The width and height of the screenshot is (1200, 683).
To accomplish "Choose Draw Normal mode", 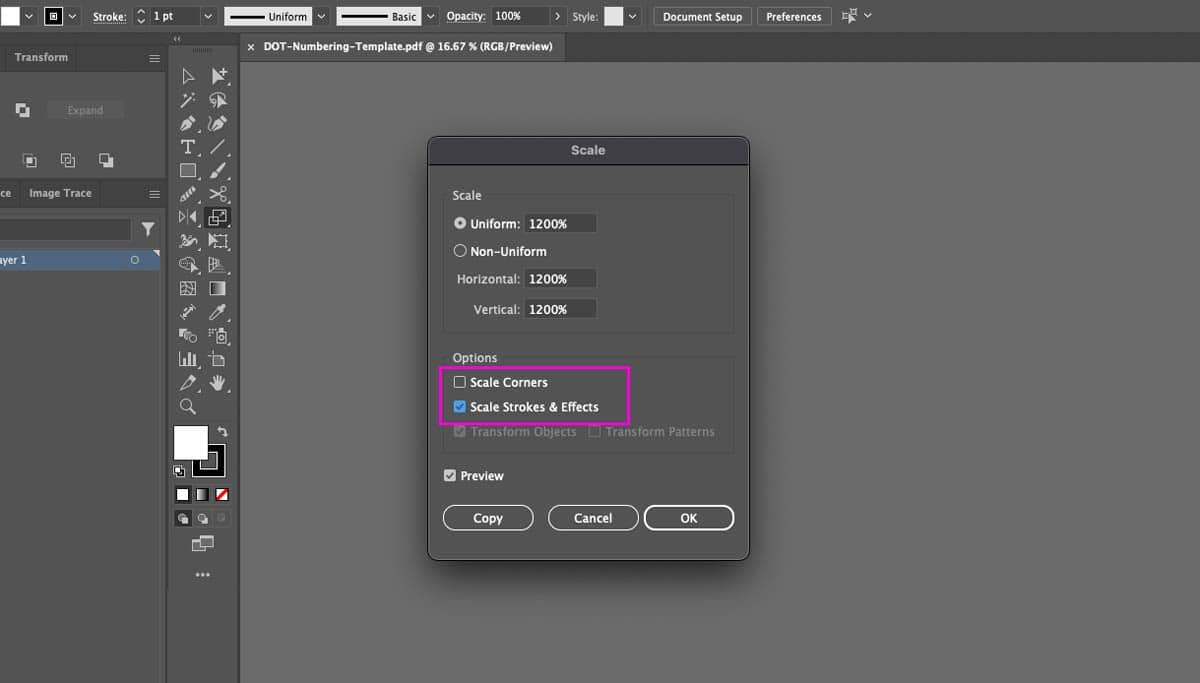I will 183,518.
